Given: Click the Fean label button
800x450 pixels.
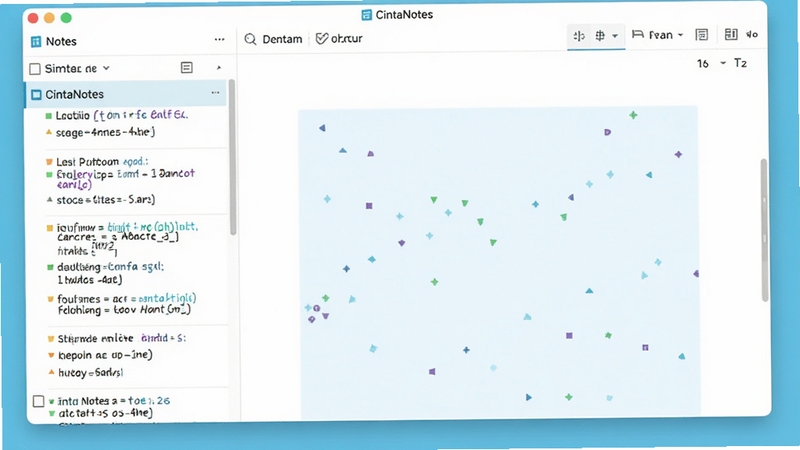Looking at the screenshot, I should pos(661,35).
